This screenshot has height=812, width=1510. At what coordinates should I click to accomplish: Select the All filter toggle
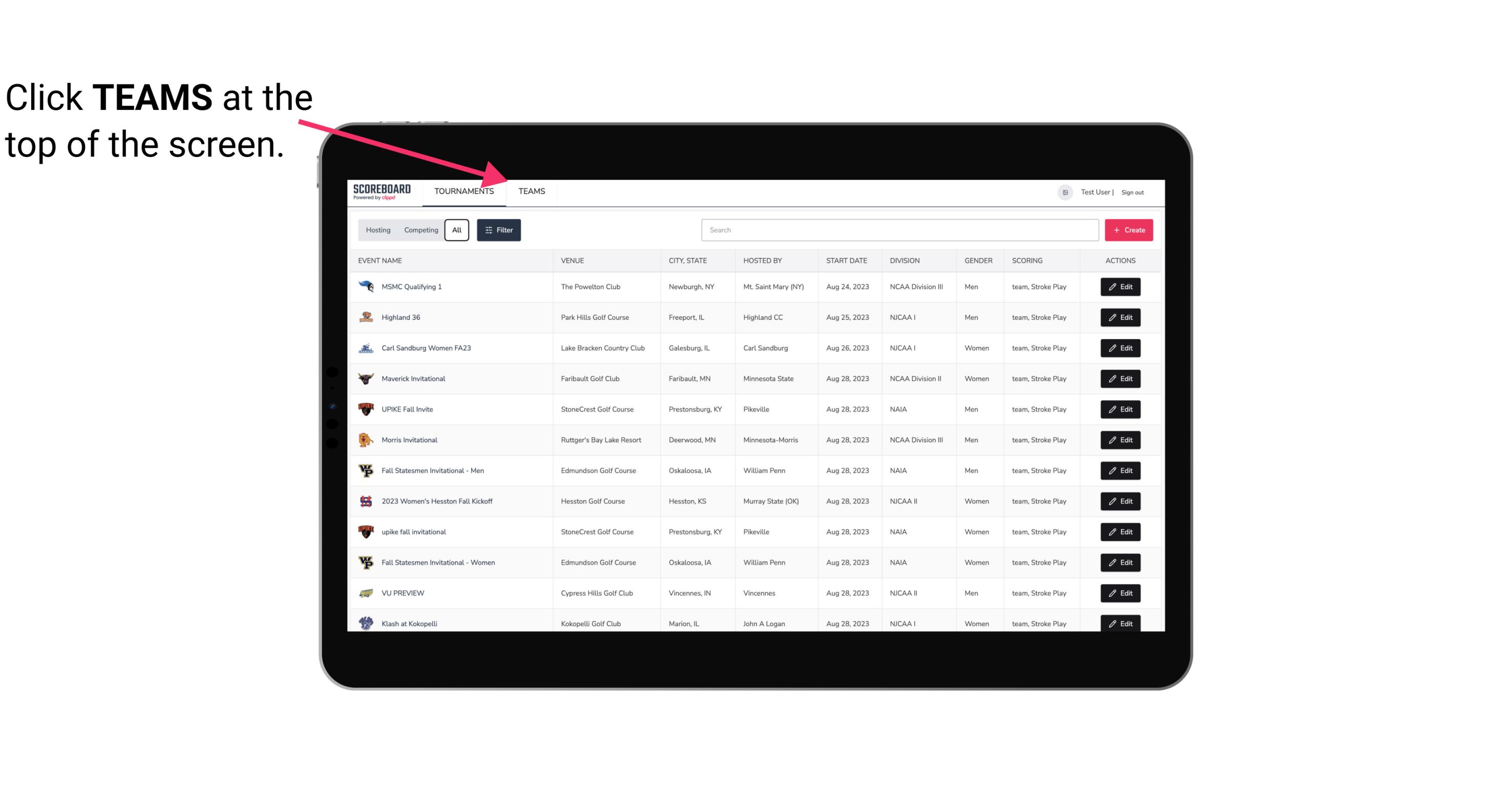click(456, 230)
